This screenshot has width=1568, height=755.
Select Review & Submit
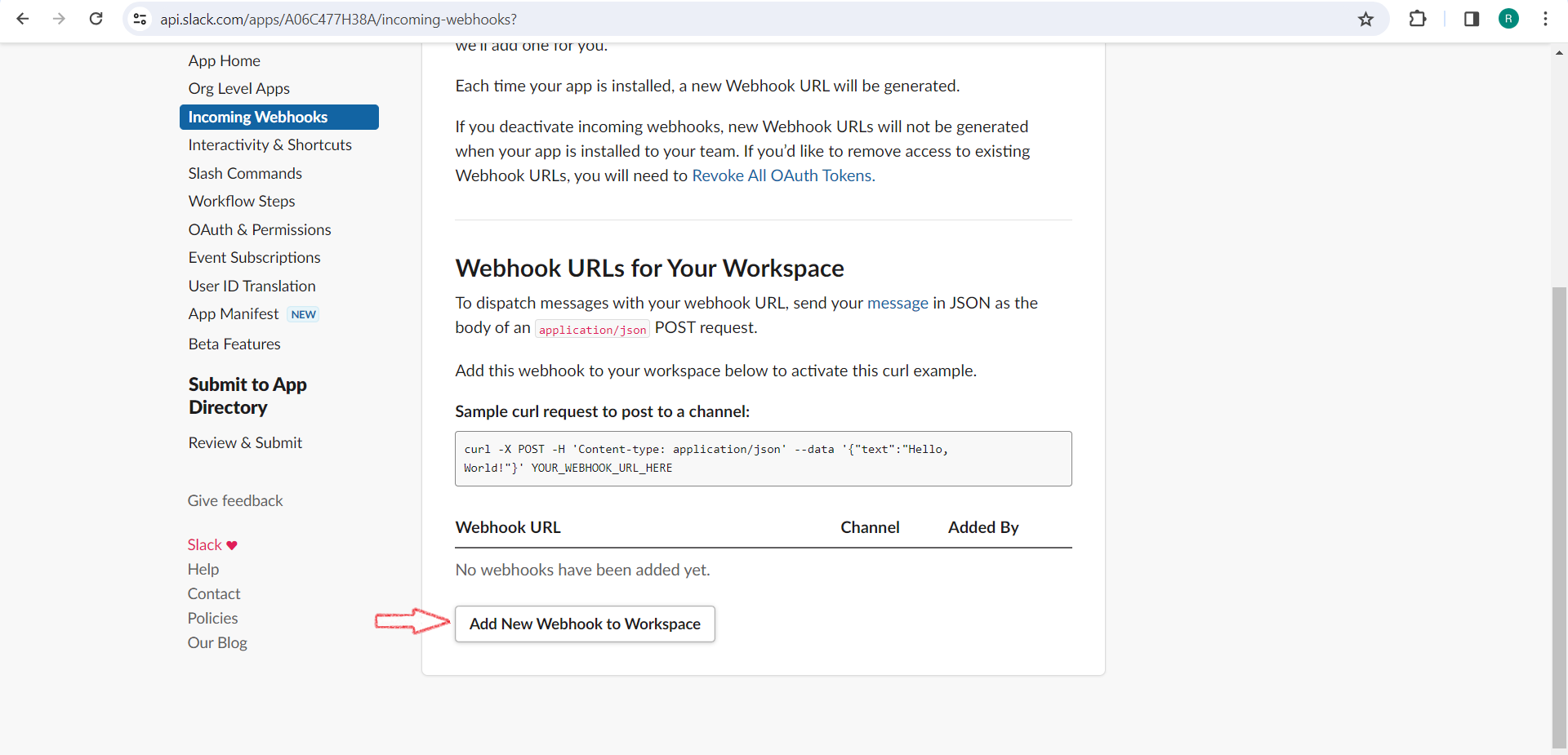coord(245,442)
